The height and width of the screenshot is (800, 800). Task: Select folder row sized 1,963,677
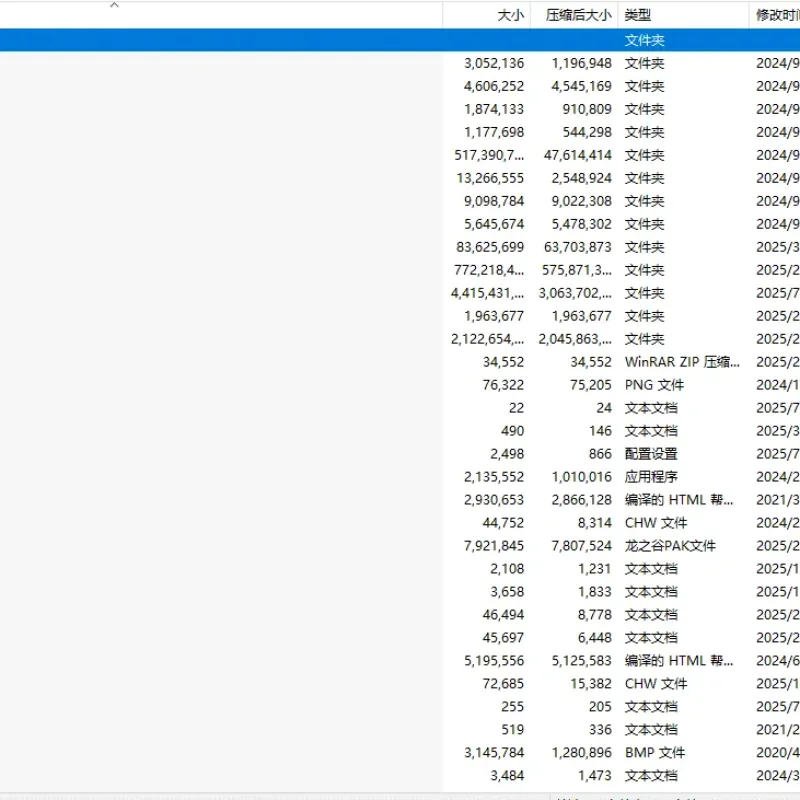400,316
